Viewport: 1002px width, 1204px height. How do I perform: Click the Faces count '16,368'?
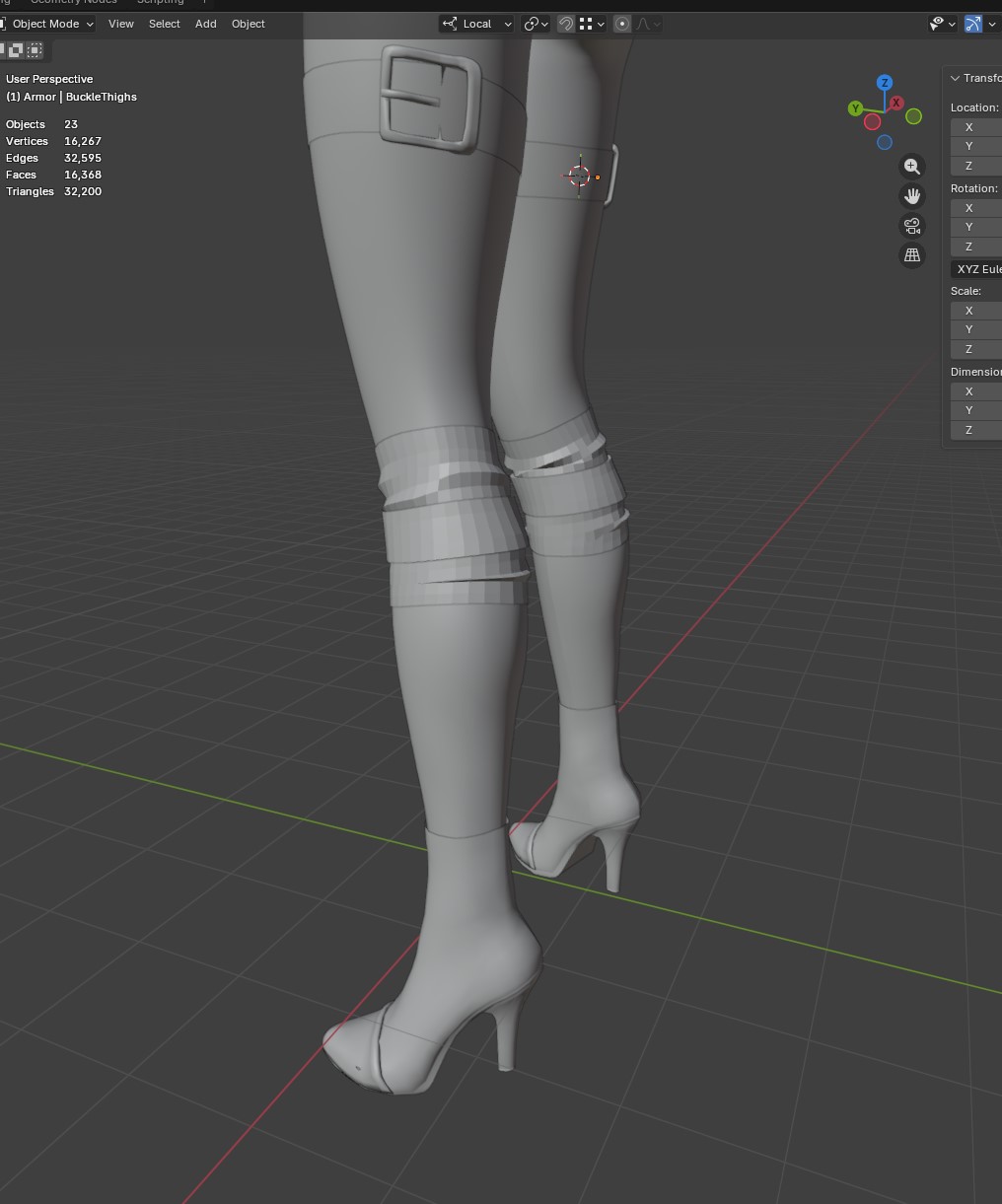(x=83, y=175)
